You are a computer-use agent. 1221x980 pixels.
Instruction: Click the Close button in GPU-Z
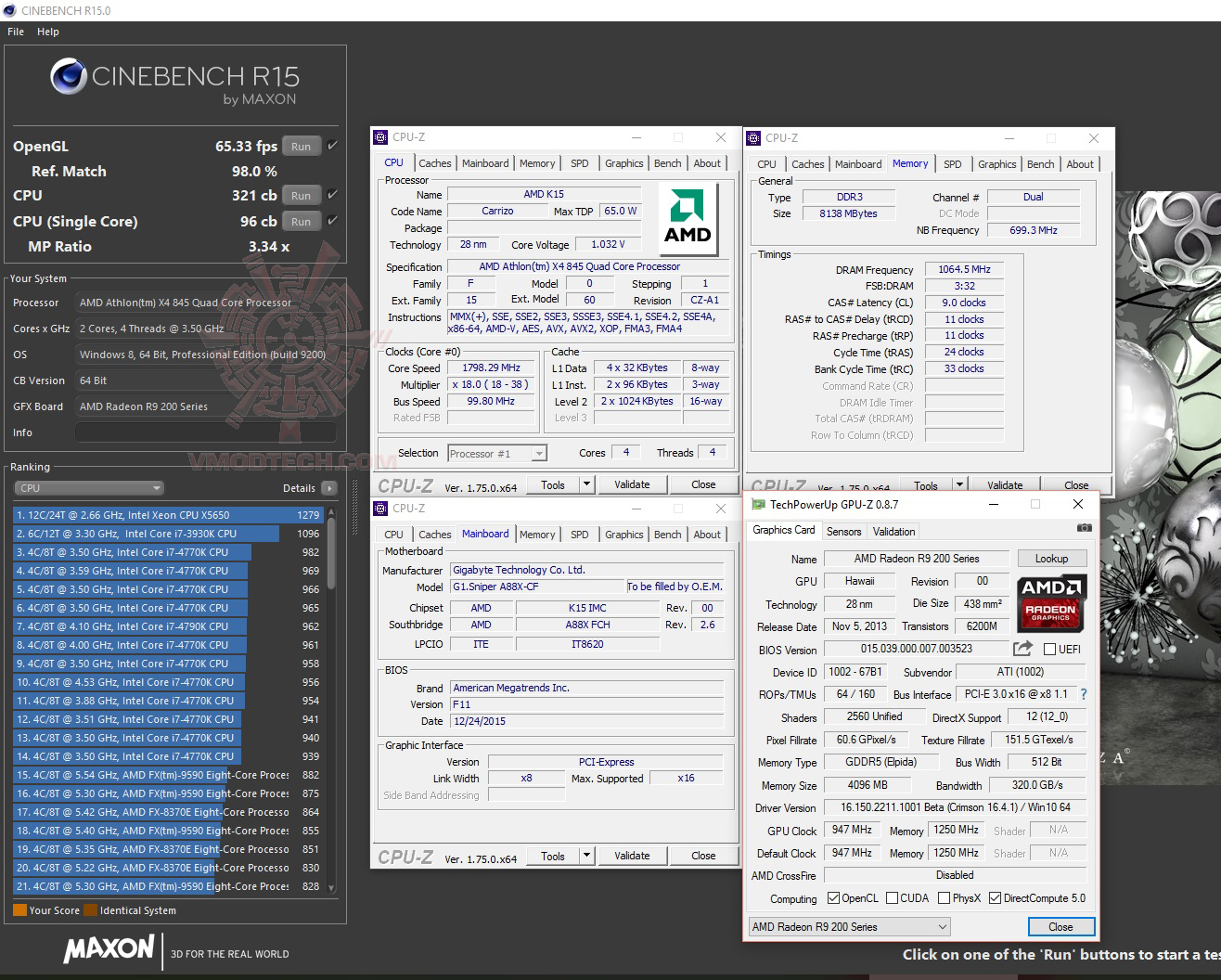tap(1060, 927)
